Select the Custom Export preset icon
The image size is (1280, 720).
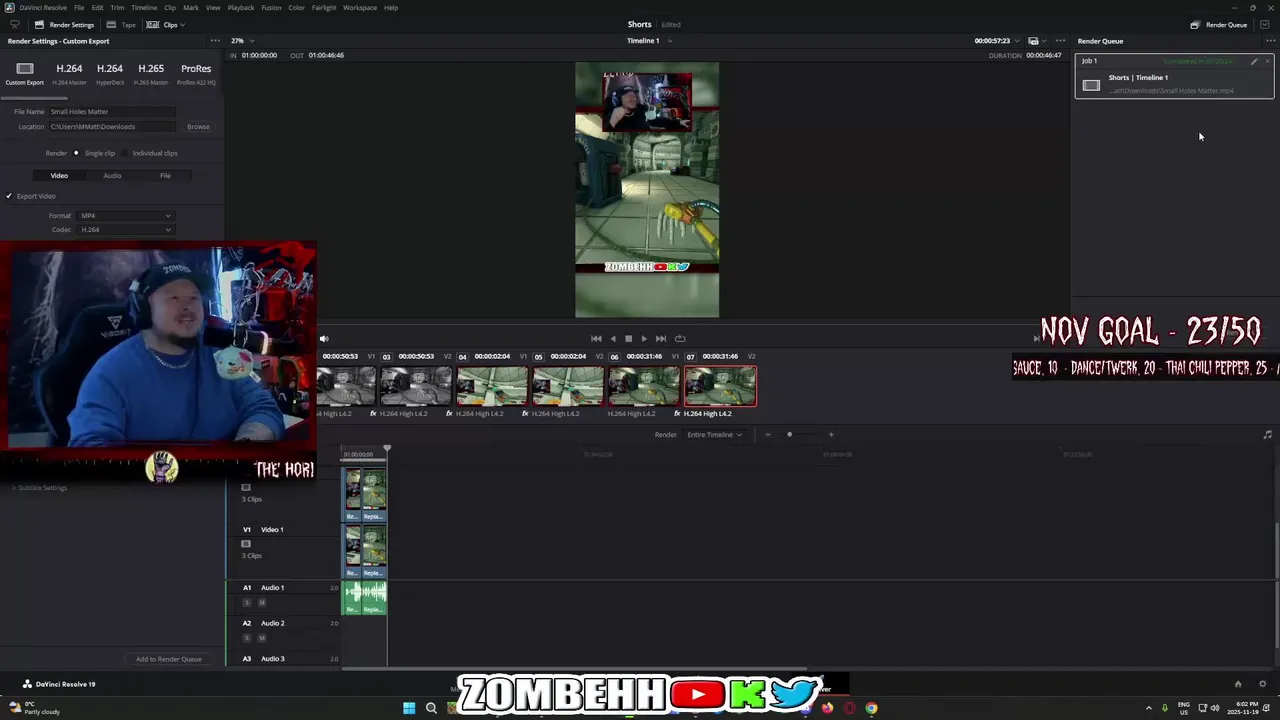pos(25,69)
